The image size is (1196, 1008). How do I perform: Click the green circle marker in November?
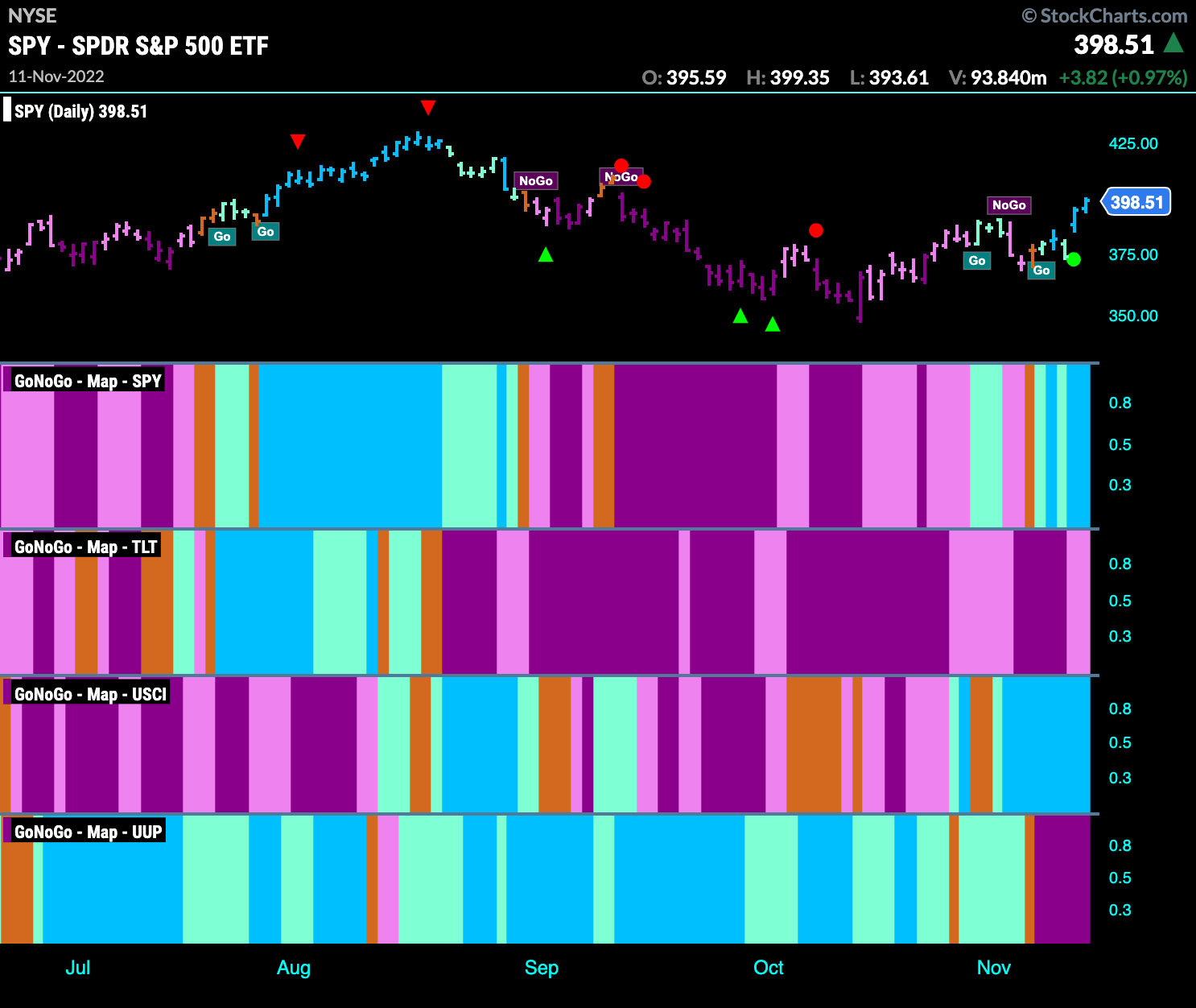coord(1073,259)
